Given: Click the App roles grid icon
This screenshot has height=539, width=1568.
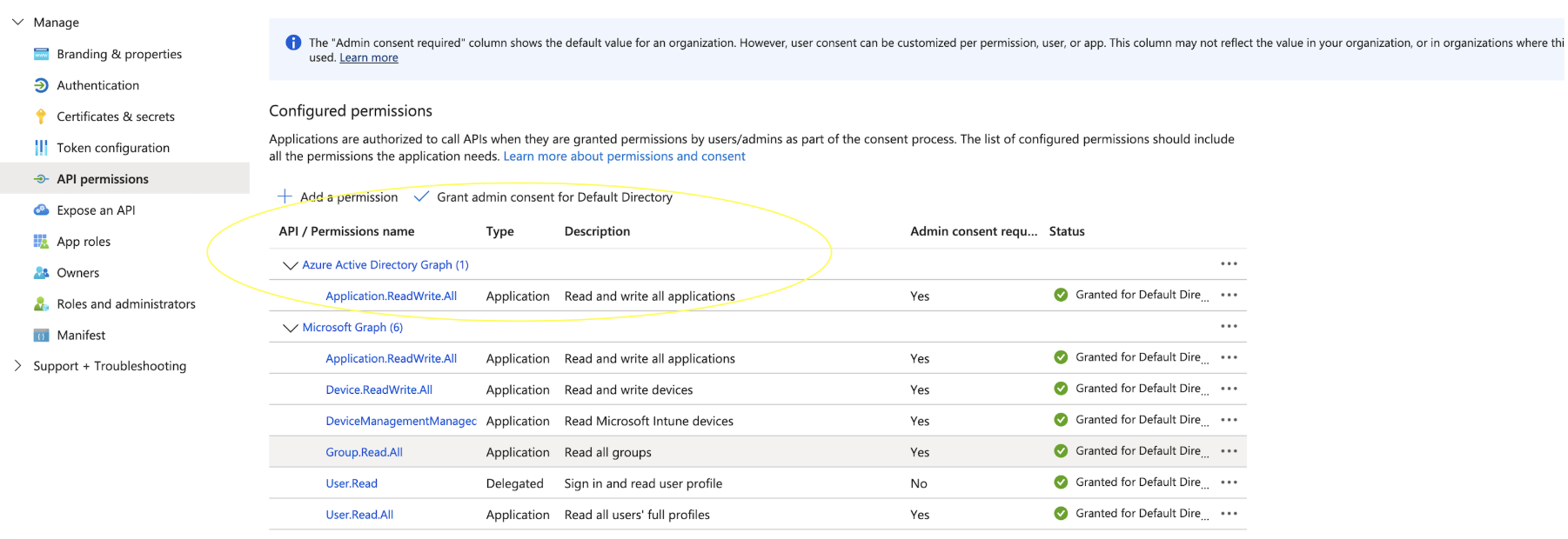Looking at the screenshot, I should [x=41, y=242].
